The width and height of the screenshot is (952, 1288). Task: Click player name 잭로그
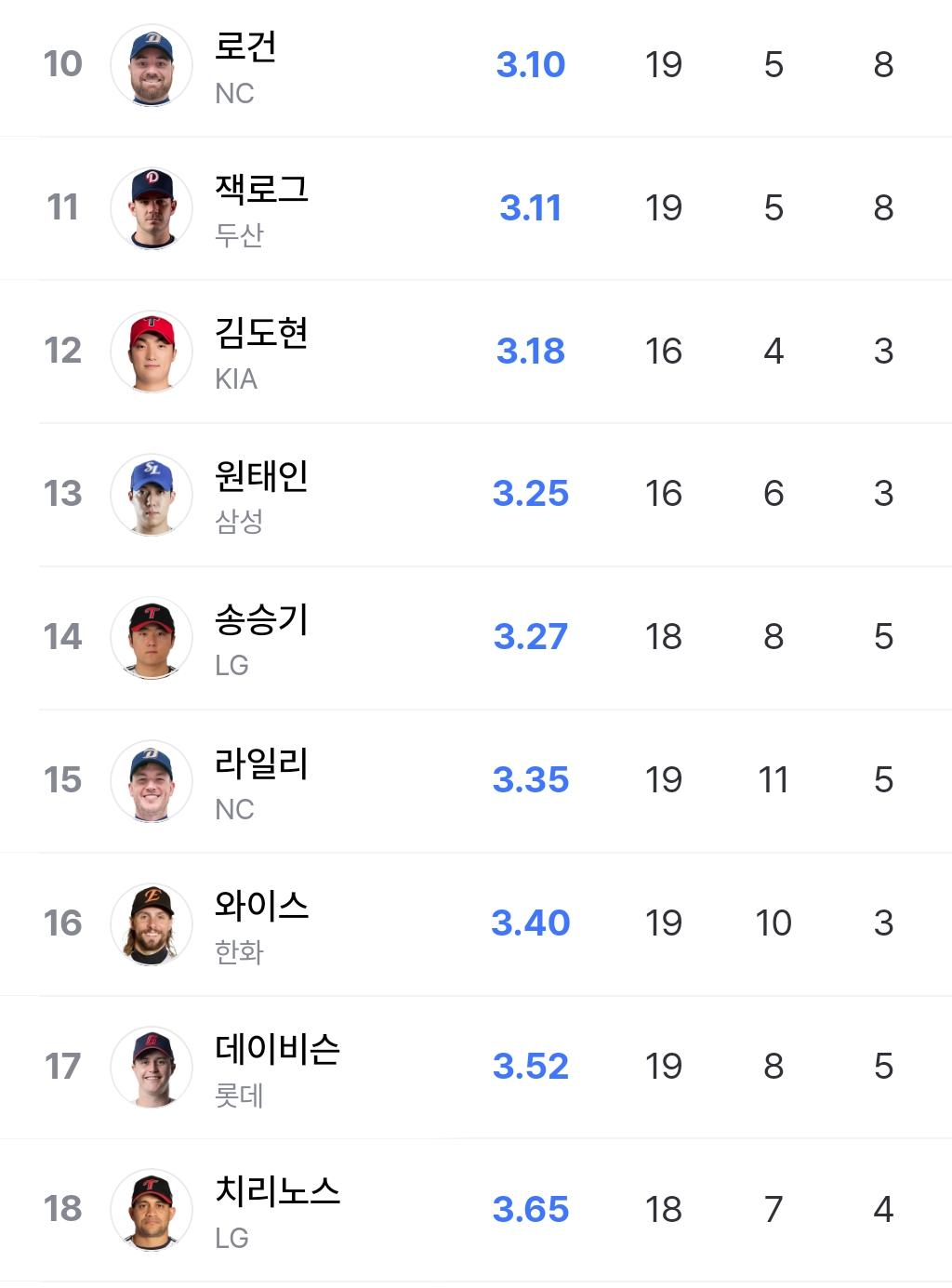tap(261, 189)
